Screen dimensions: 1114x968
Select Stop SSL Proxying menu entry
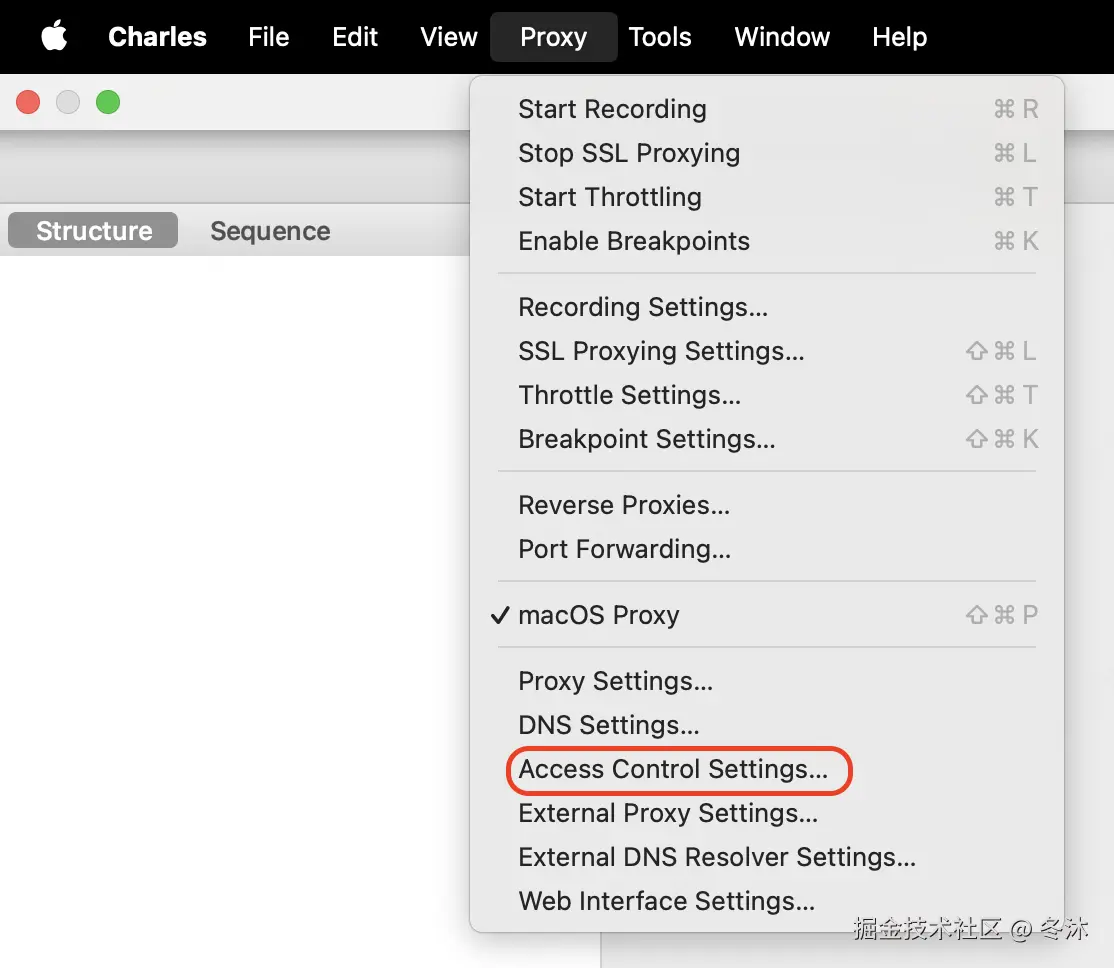(629, 153)
